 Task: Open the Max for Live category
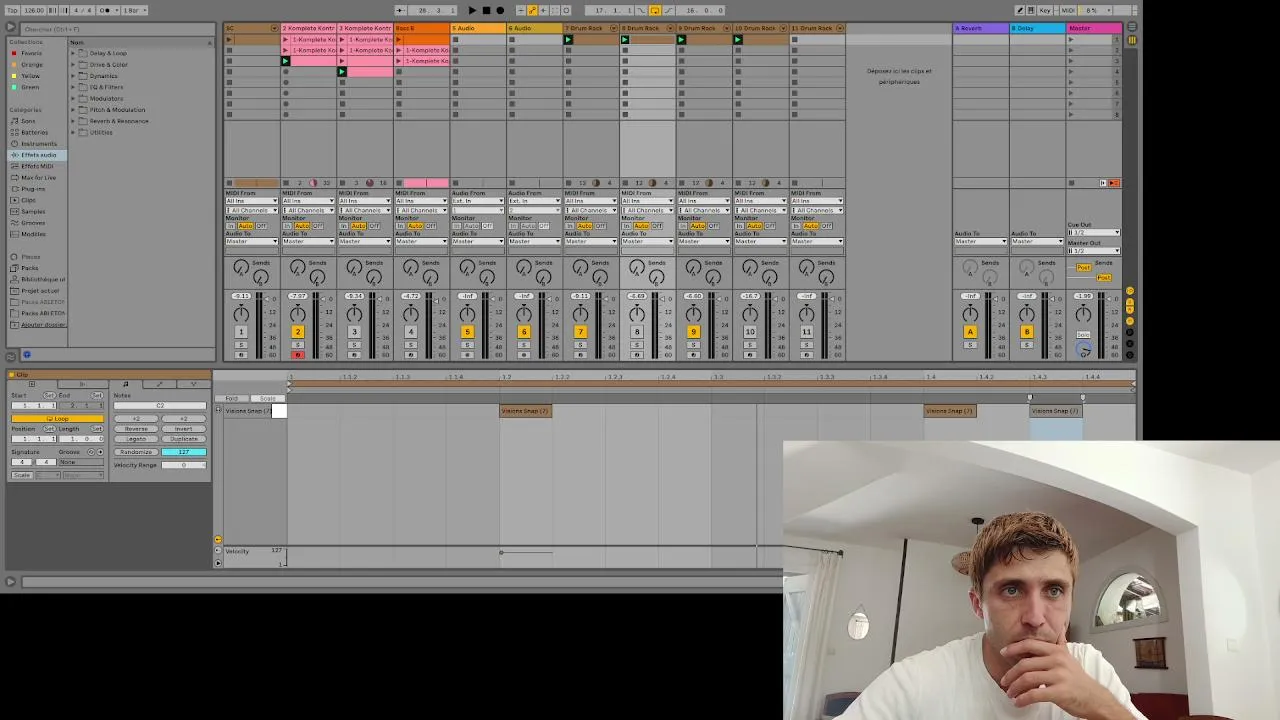pyautogui.click(x=38, y=177)
